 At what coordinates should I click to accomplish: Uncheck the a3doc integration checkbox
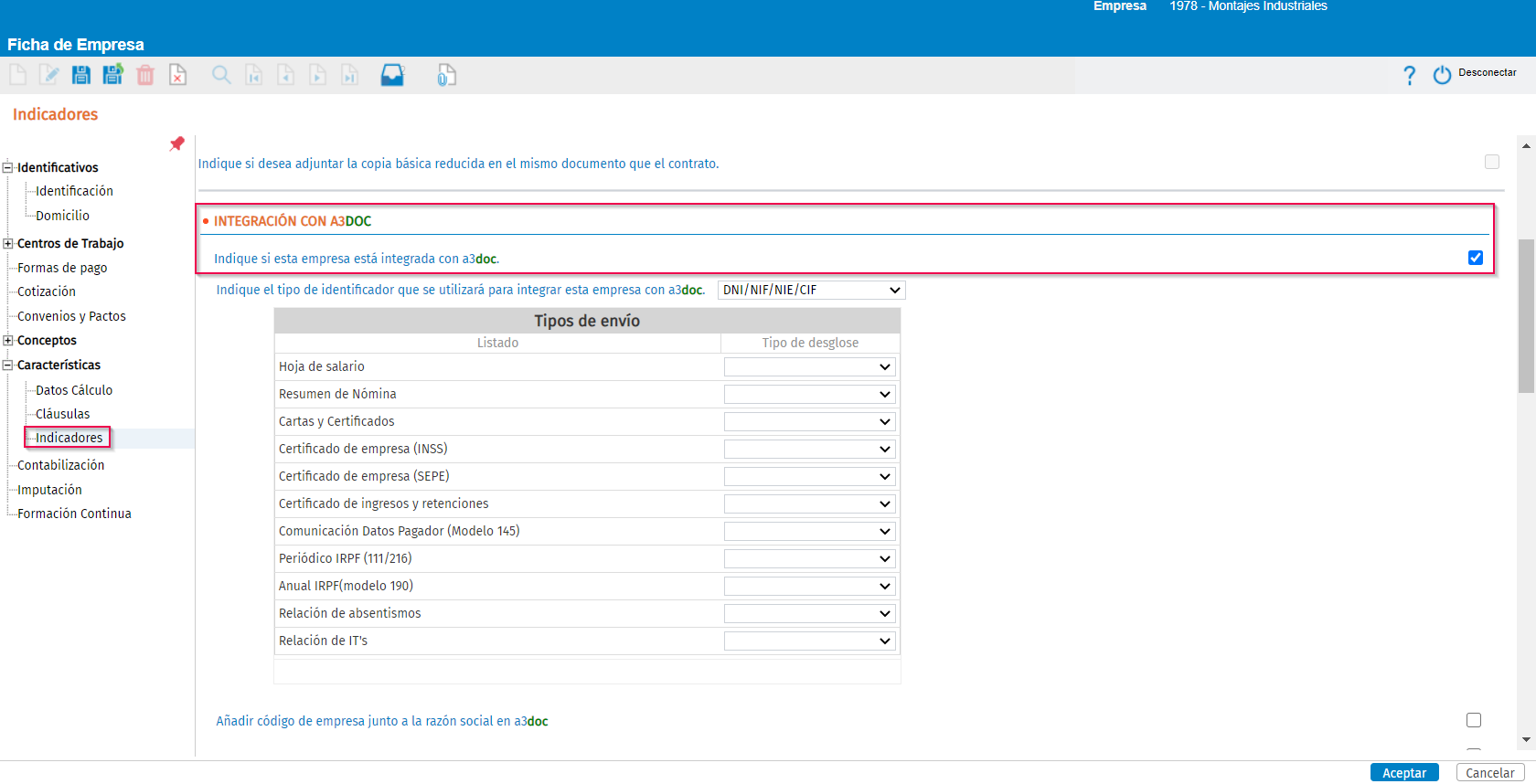pos(1476,258)
